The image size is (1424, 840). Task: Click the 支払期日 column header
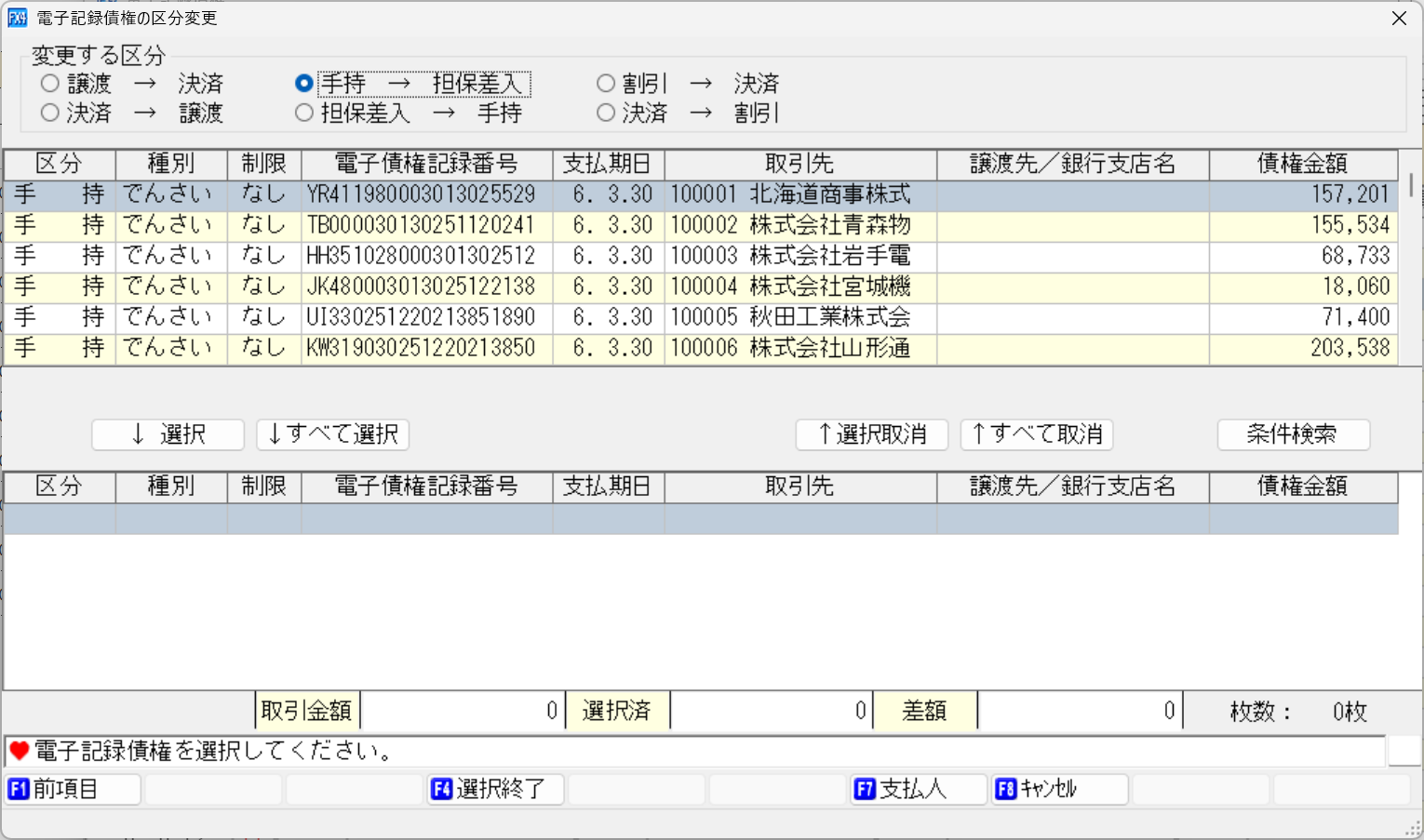(x=608, y=164)
